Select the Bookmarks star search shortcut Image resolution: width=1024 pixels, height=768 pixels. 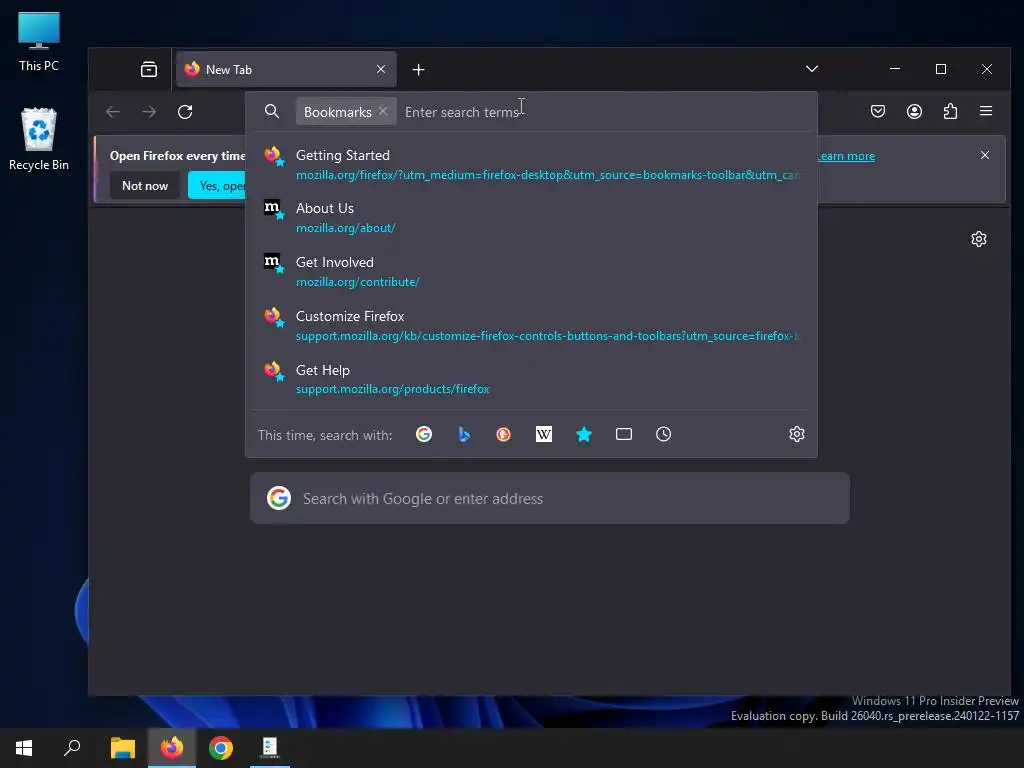[584, 434]
